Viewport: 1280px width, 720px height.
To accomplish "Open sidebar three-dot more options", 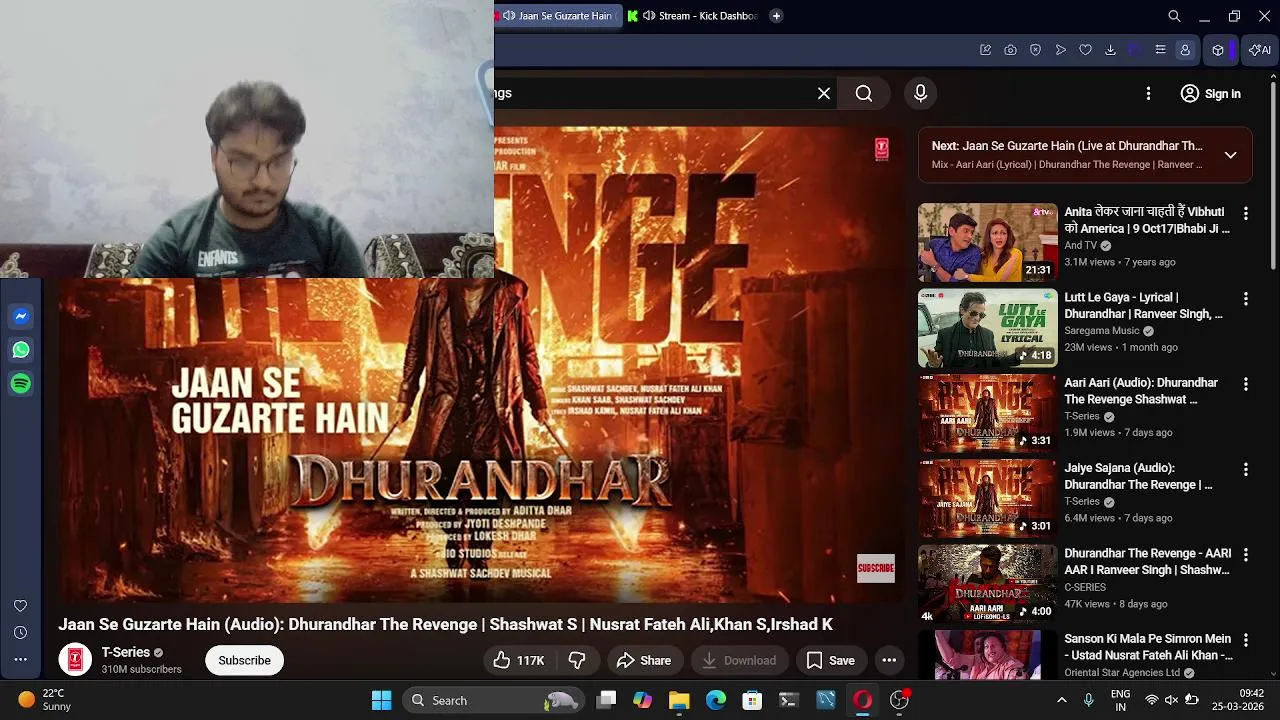I will [20, 659].
